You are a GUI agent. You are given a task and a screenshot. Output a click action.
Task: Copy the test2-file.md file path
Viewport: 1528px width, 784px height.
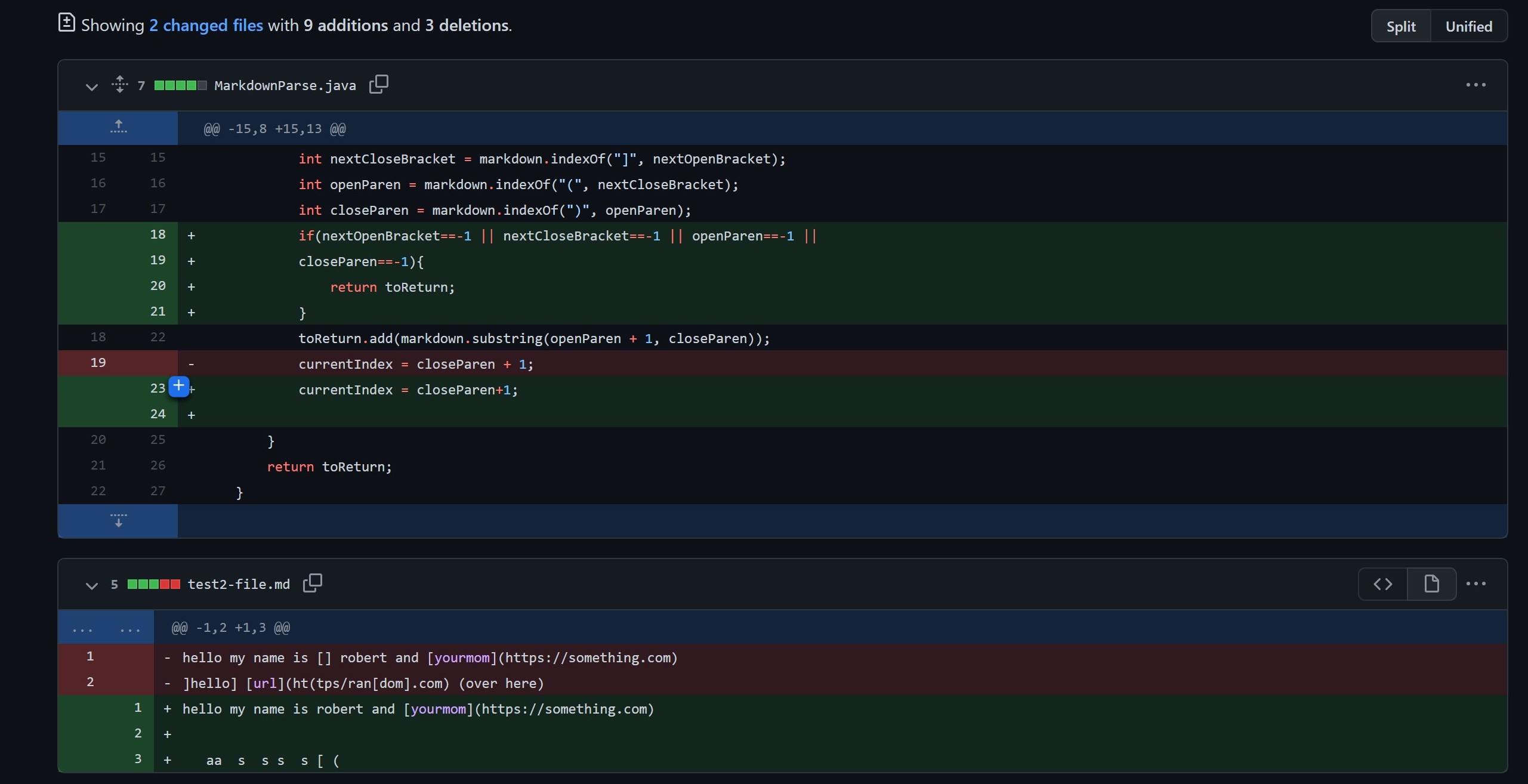[x=312, y=583]
